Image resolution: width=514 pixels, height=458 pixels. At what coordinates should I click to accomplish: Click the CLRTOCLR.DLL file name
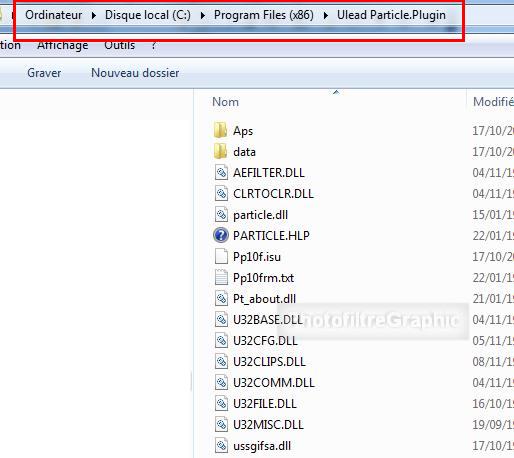tap(273, 194)
